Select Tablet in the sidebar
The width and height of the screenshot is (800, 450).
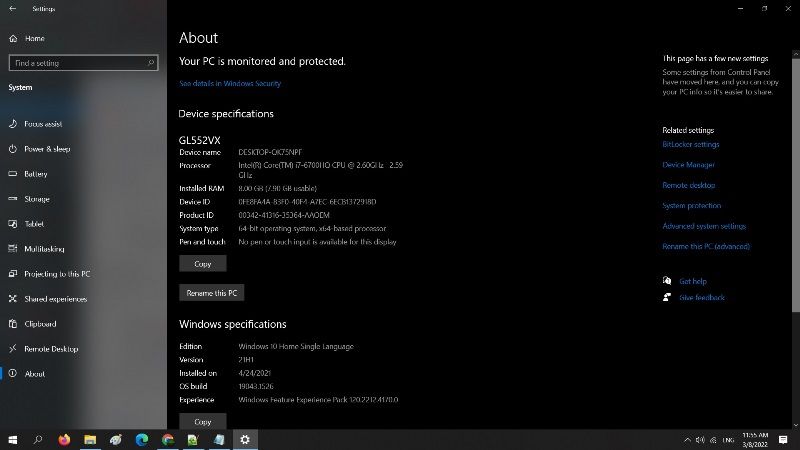pyautogui.click(x=34, y=224)
